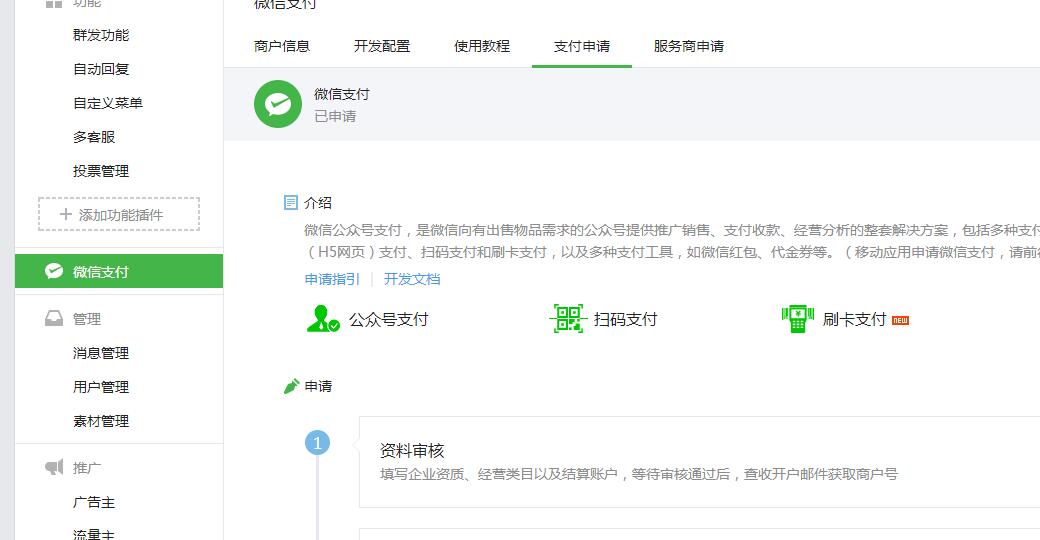Click the 管理 section inbox icon
Viewport: 1040px width, 540px height.
(54, 319)
